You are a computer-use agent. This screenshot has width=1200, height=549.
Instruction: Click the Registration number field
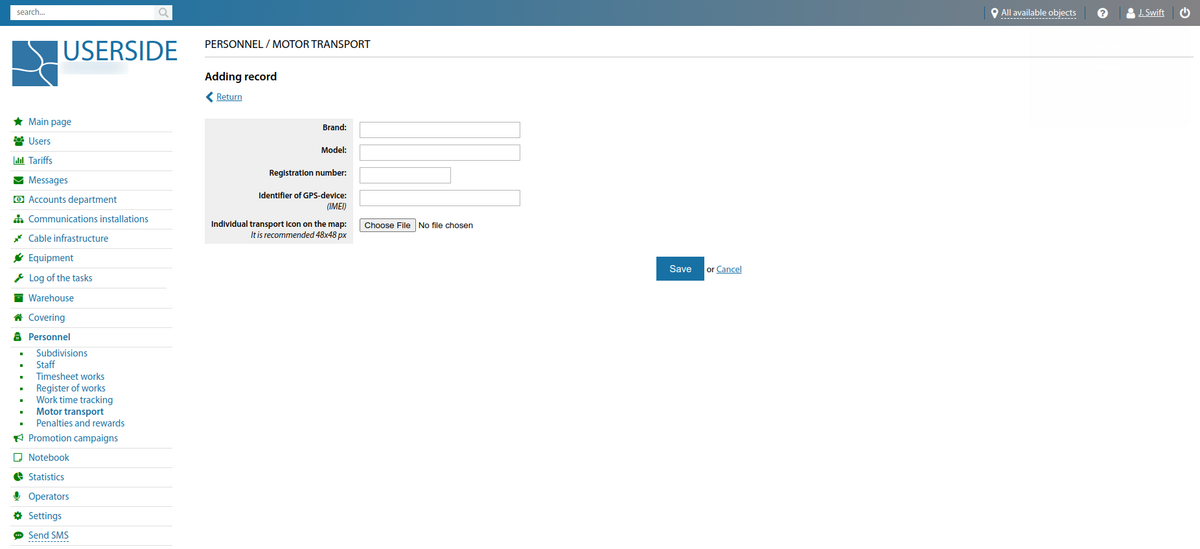coord(405,175)
